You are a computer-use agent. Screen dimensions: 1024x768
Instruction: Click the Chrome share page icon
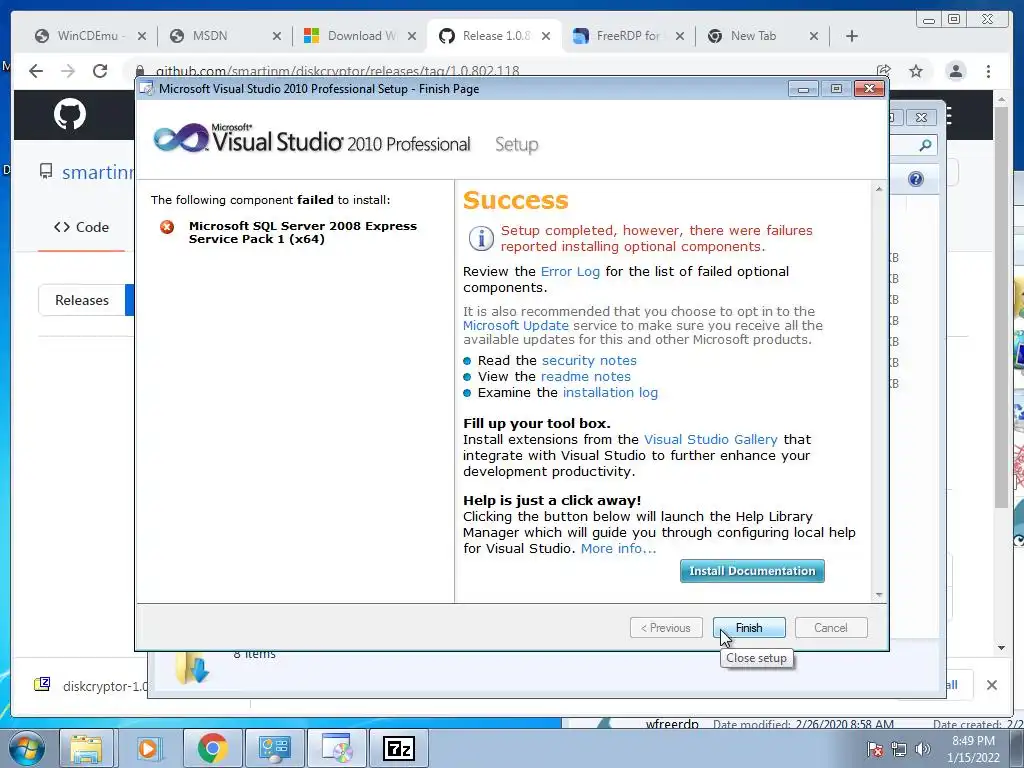[x=884, y=71]
